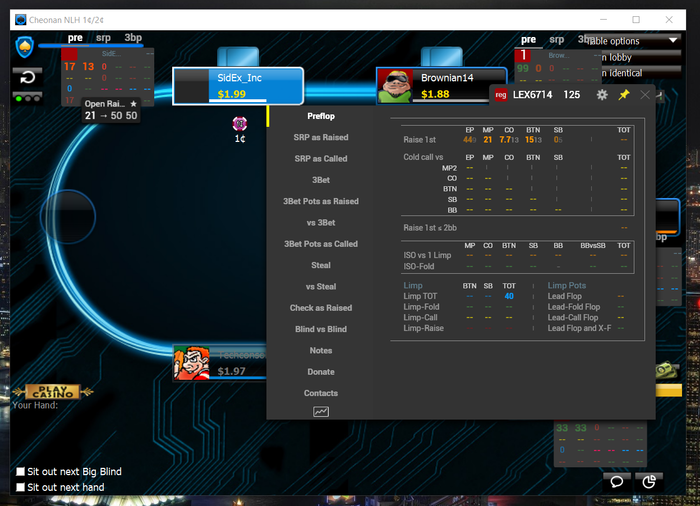Click Brownian14 player avatar

click(x=395, y=86)
